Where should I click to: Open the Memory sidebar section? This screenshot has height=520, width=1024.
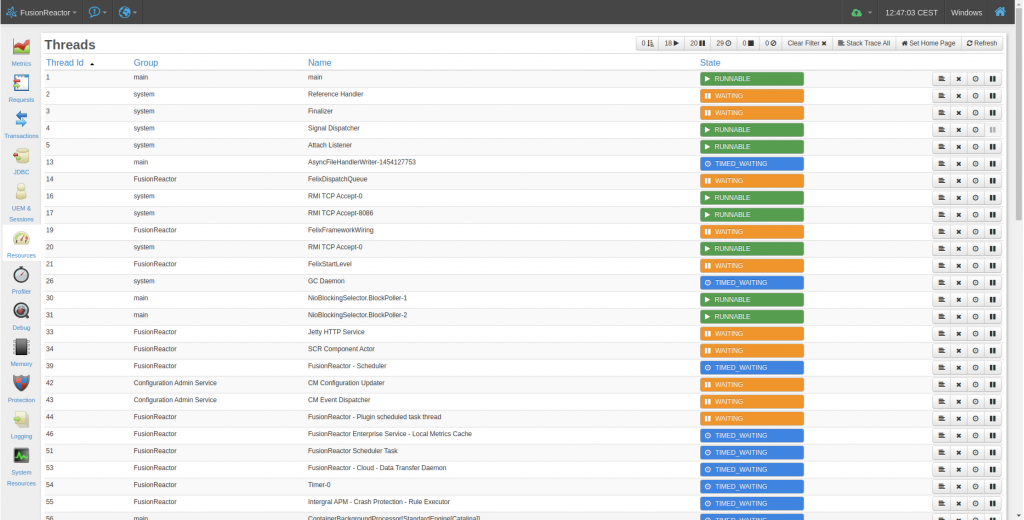pyautogui.click(x=21, y=352)
